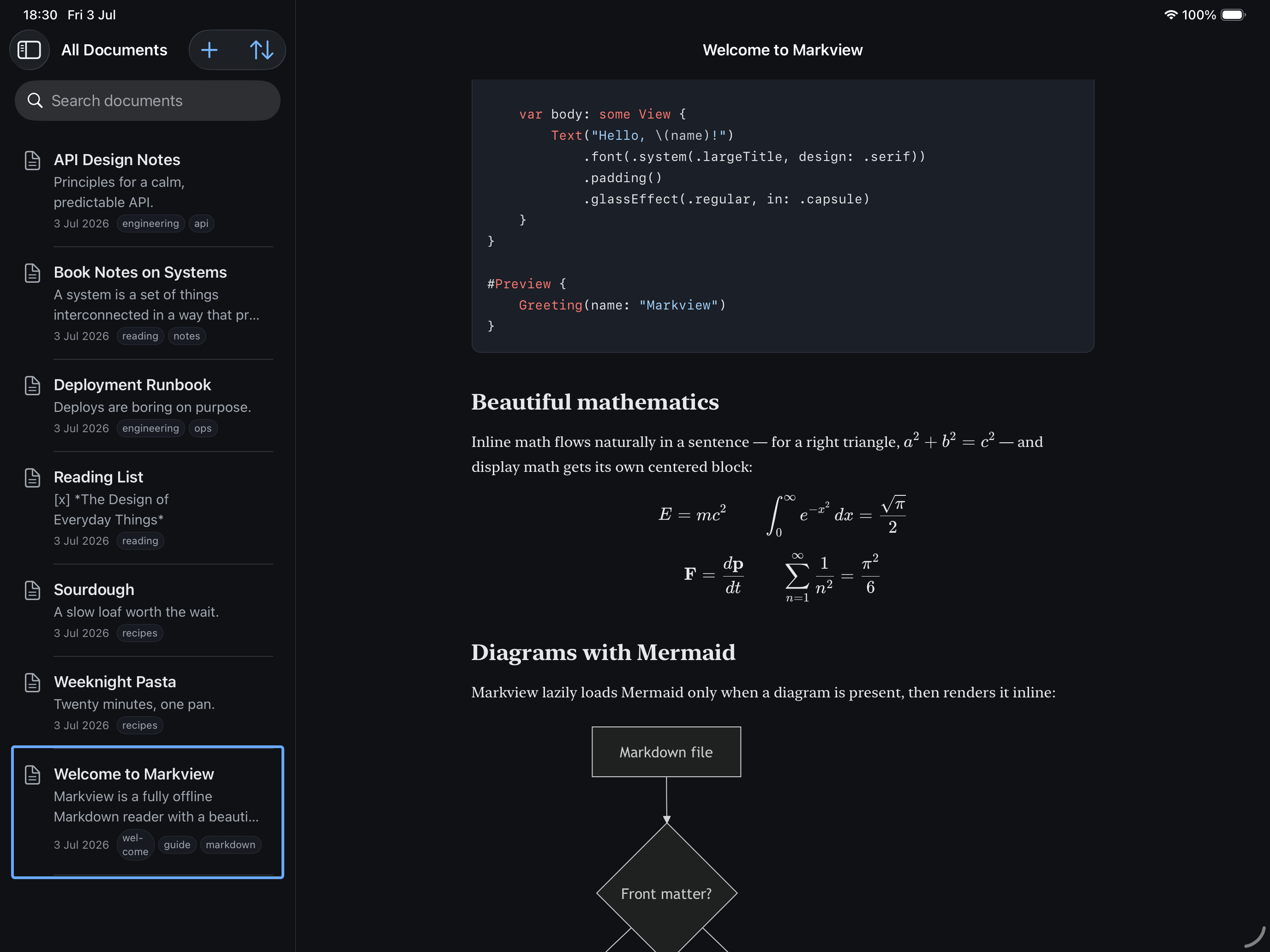
Task: Click the Welcome to Markview document icon
Action: click(x=33, y=775)
